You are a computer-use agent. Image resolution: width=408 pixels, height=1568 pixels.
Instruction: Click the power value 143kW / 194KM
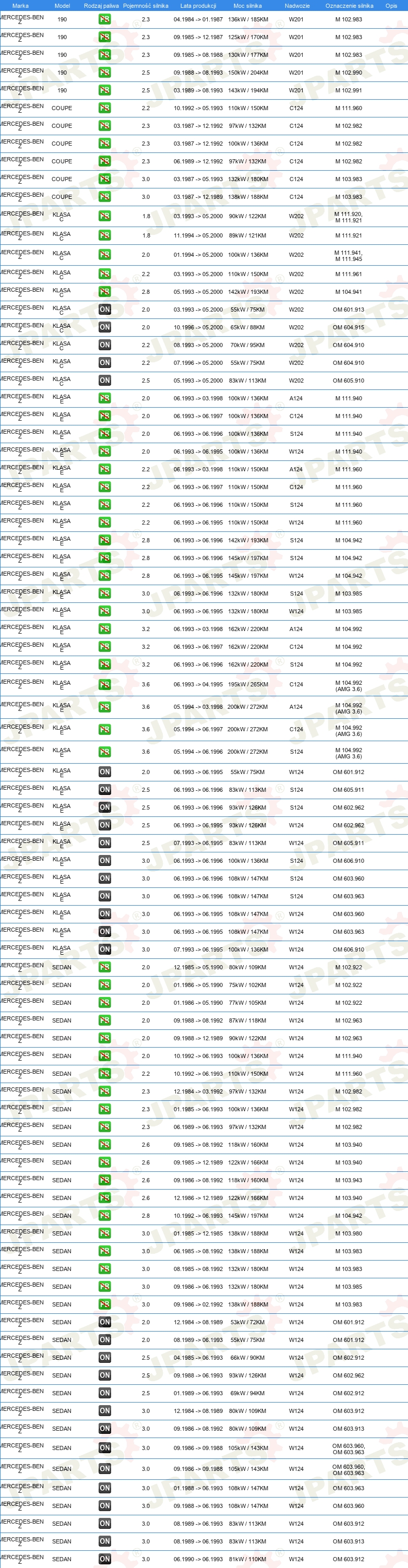tap(247, 90)
